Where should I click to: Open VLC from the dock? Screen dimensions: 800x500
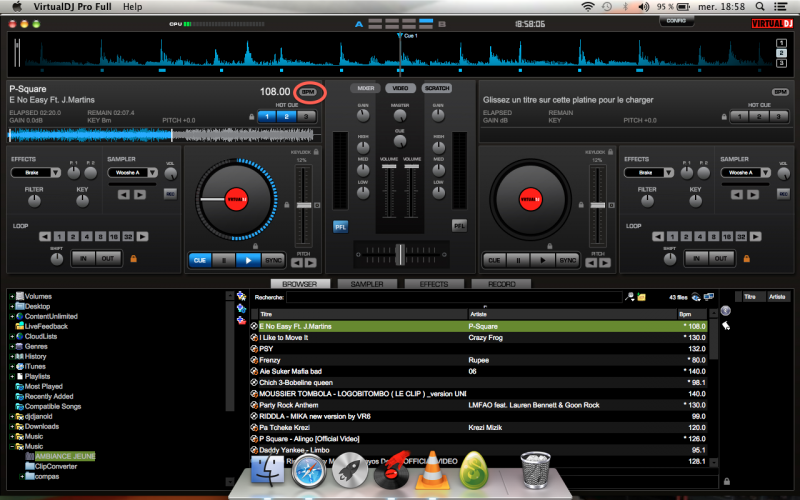point(432,468)
